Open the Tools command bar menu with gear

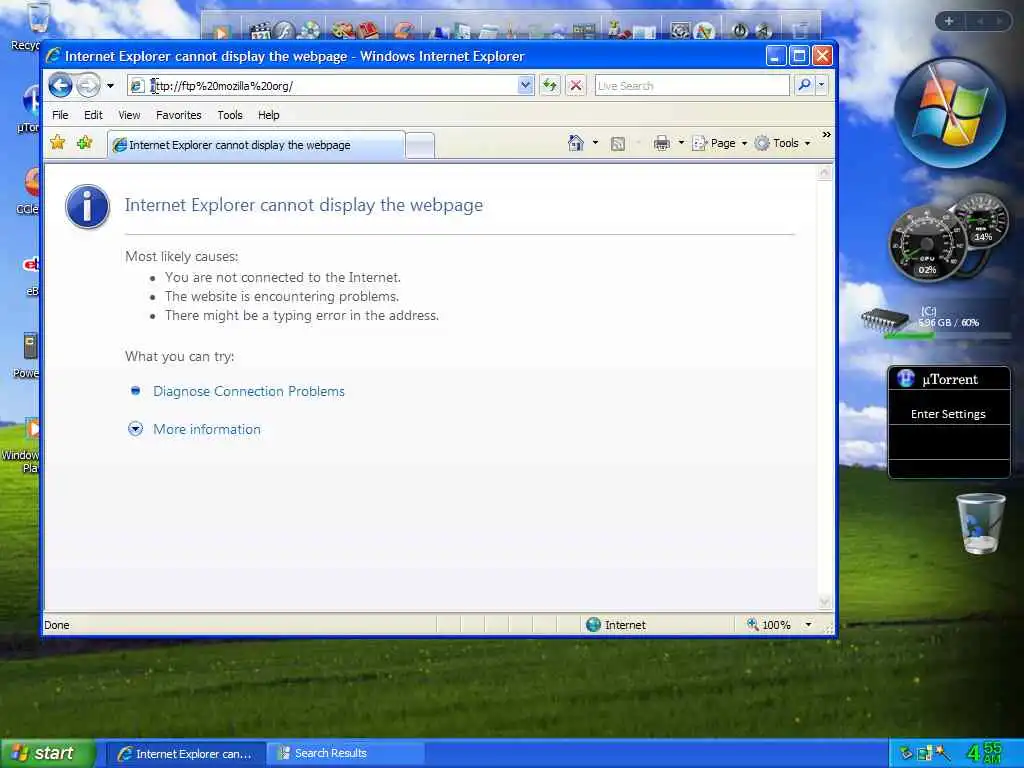click(x=782, y=143)
